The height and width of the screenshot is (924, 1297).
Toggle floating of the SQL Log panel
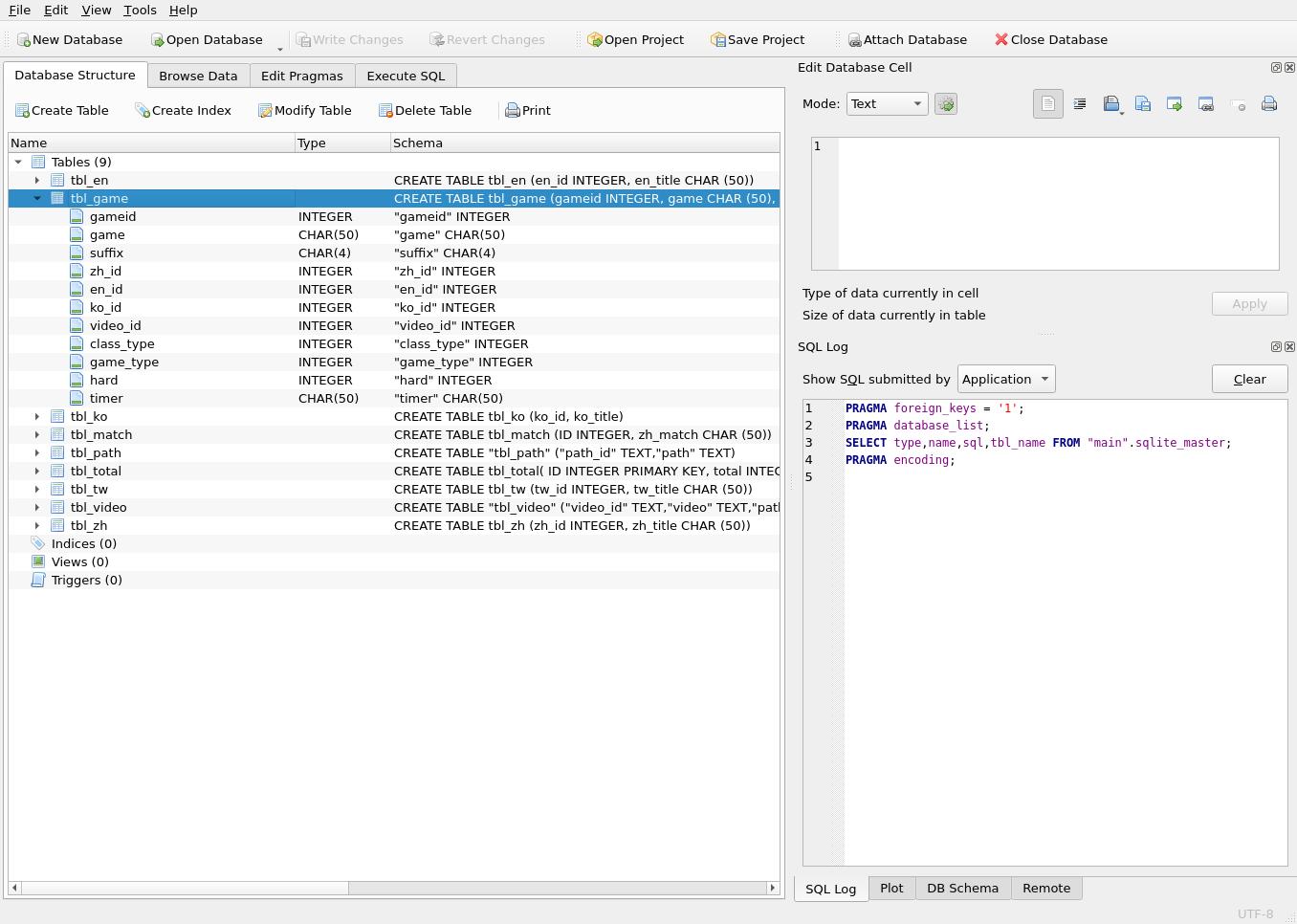1276,346
